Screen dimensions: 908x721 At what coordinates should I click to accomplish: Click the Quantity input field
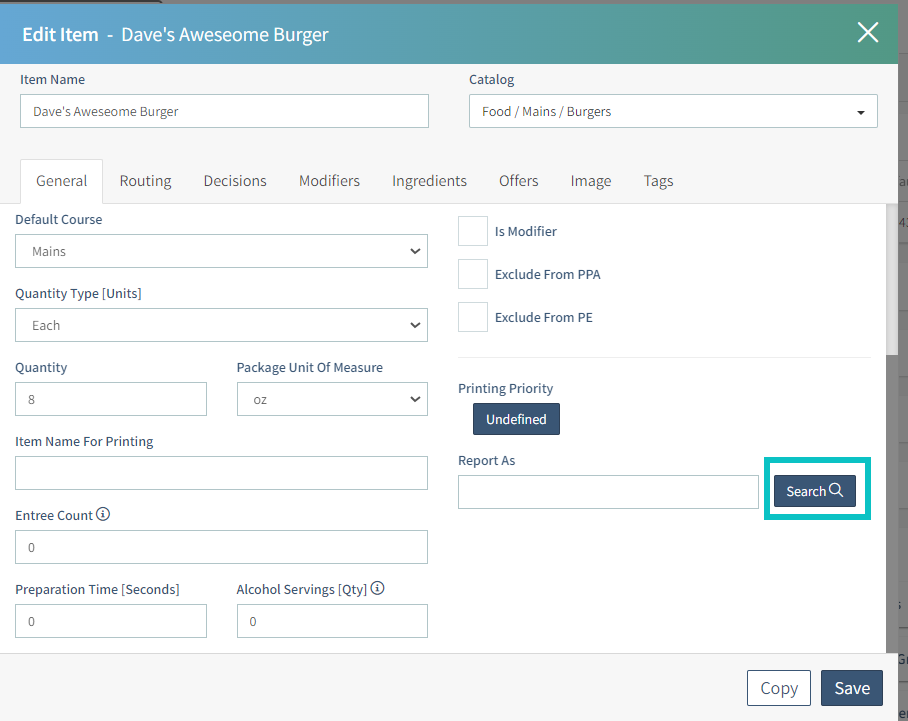pos(111,399)
